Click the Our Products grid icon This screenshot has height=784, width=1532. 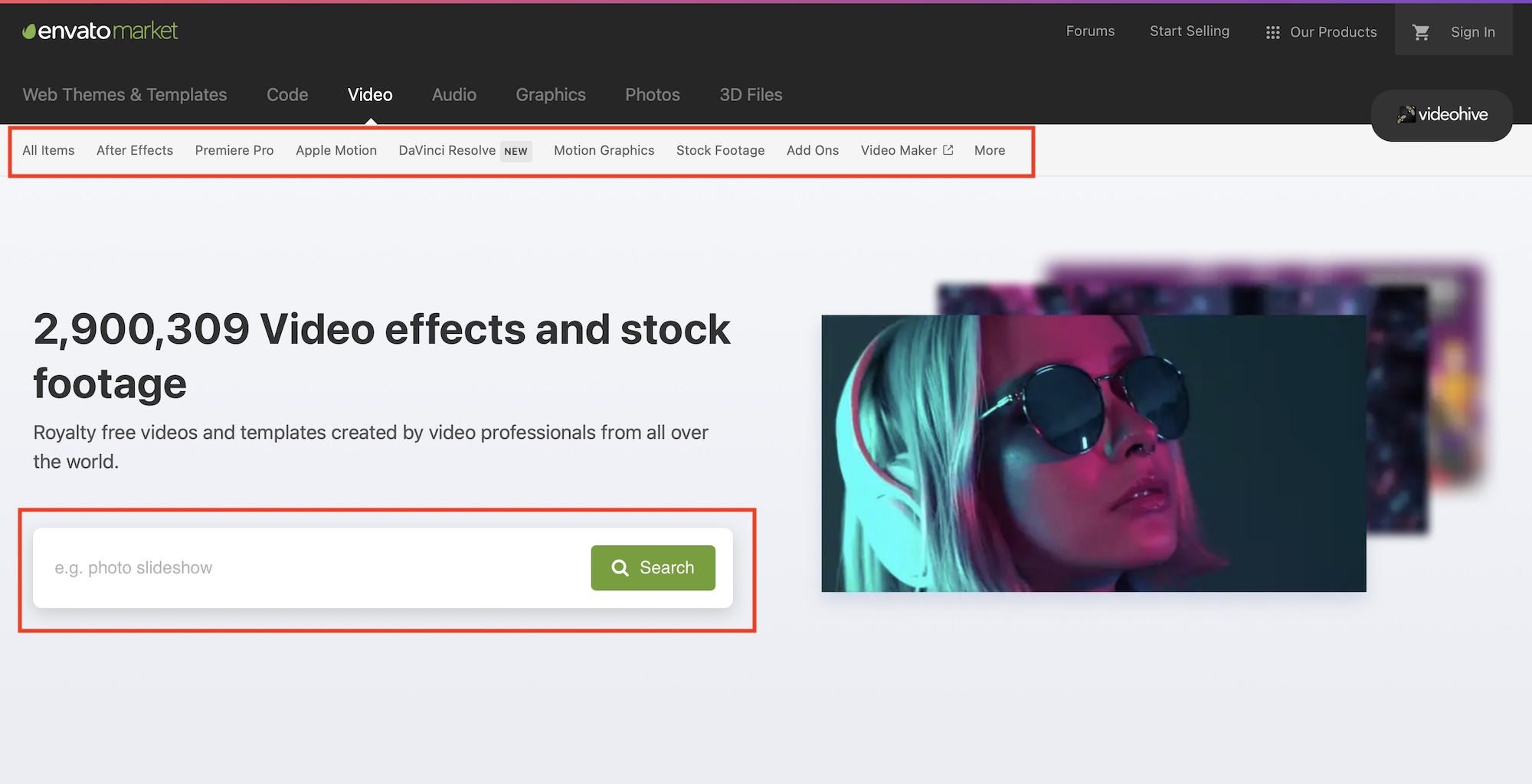pos(1273,32)
